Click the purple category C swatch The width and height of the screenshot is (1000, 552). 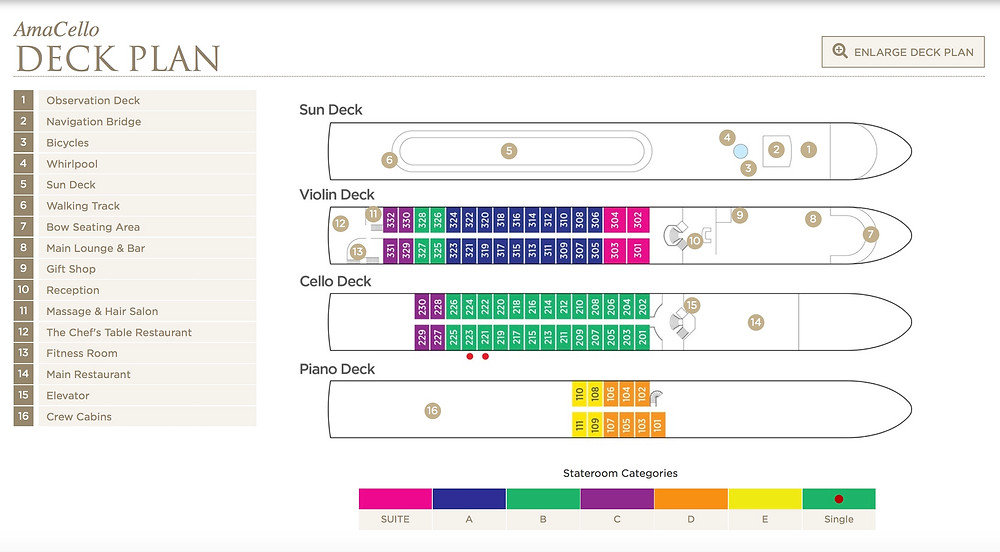pos(617,498)
